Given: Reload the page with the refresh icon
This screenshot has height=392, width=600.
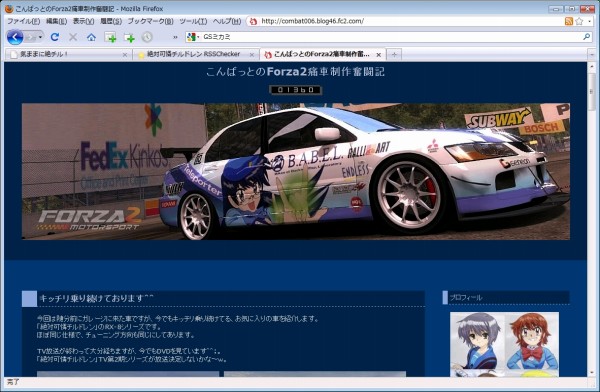Looking at the screenshot, I should pos(55,37).
